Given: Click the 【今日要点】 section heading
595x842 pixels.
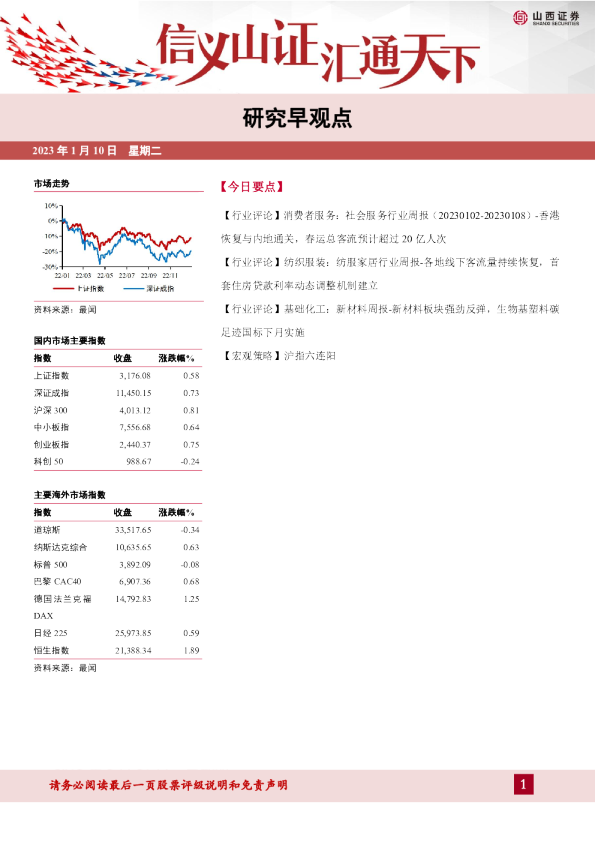Looking at the screenshot, I should click(251, 187).
